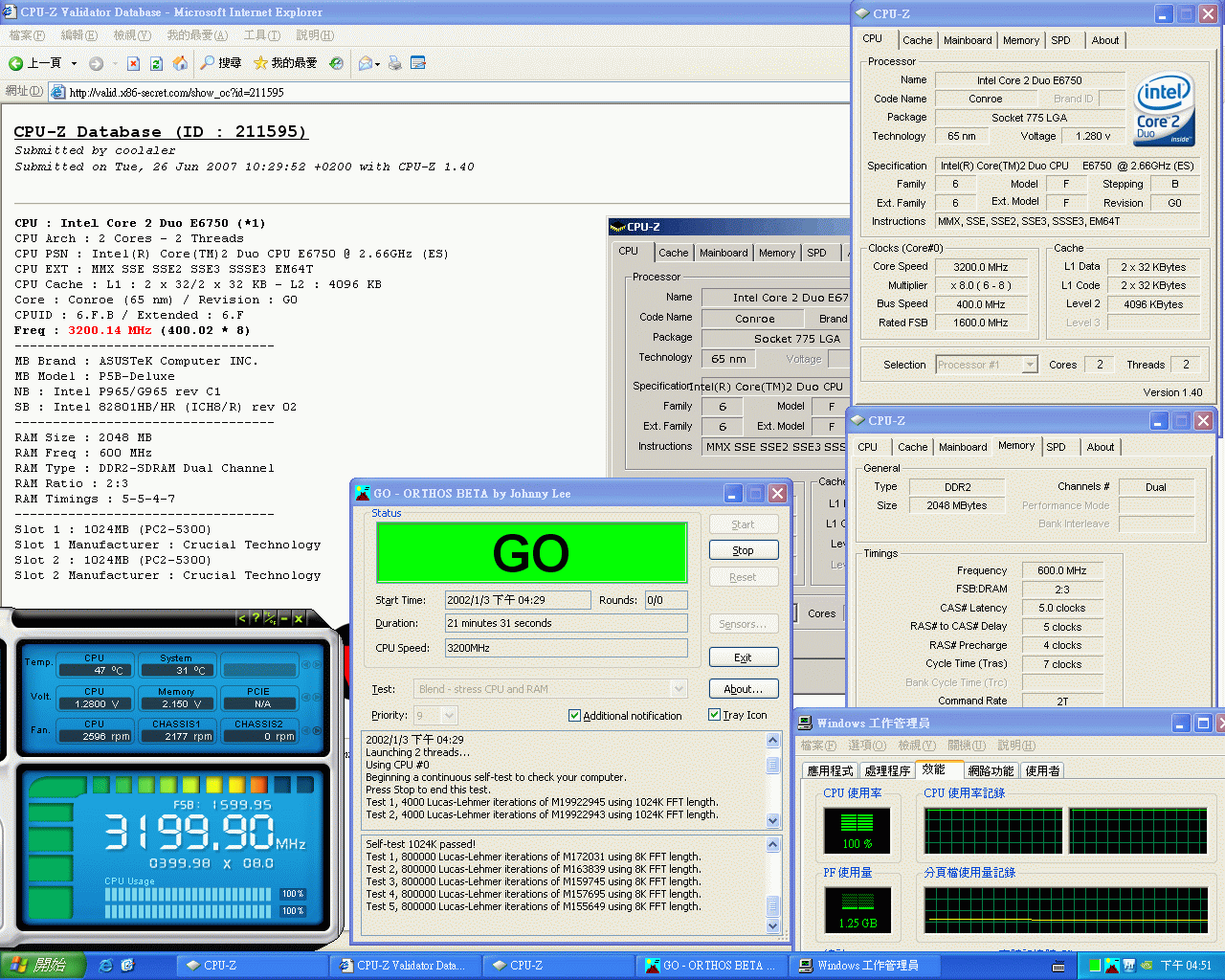This screenshot has width=1225, height=980.
Task: Click the '?' help icon on hardware monitor
Action: point(256,618)
